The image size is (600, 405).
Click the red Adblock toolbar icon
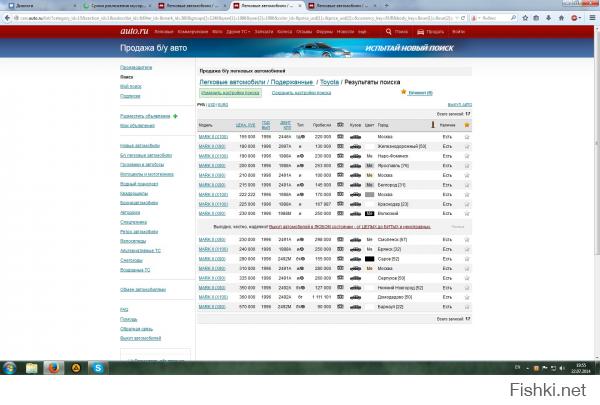pyautogui.click(x=574, y=18)
